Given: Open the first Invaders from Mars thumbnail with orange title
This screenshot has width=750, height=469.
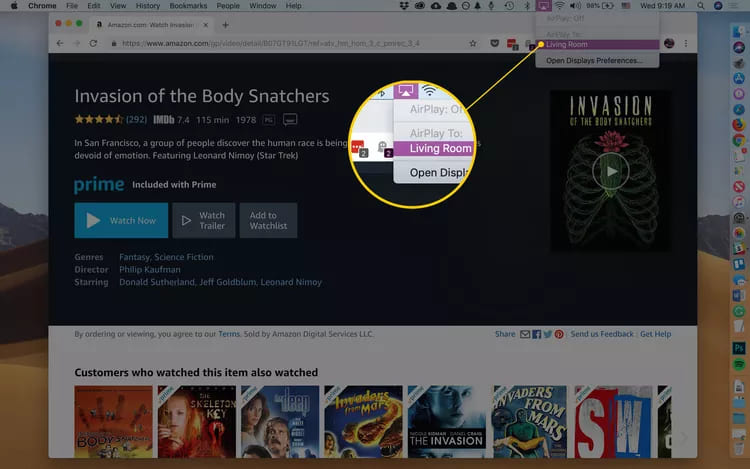Looking at the screenshot, I should pos(363,422).
